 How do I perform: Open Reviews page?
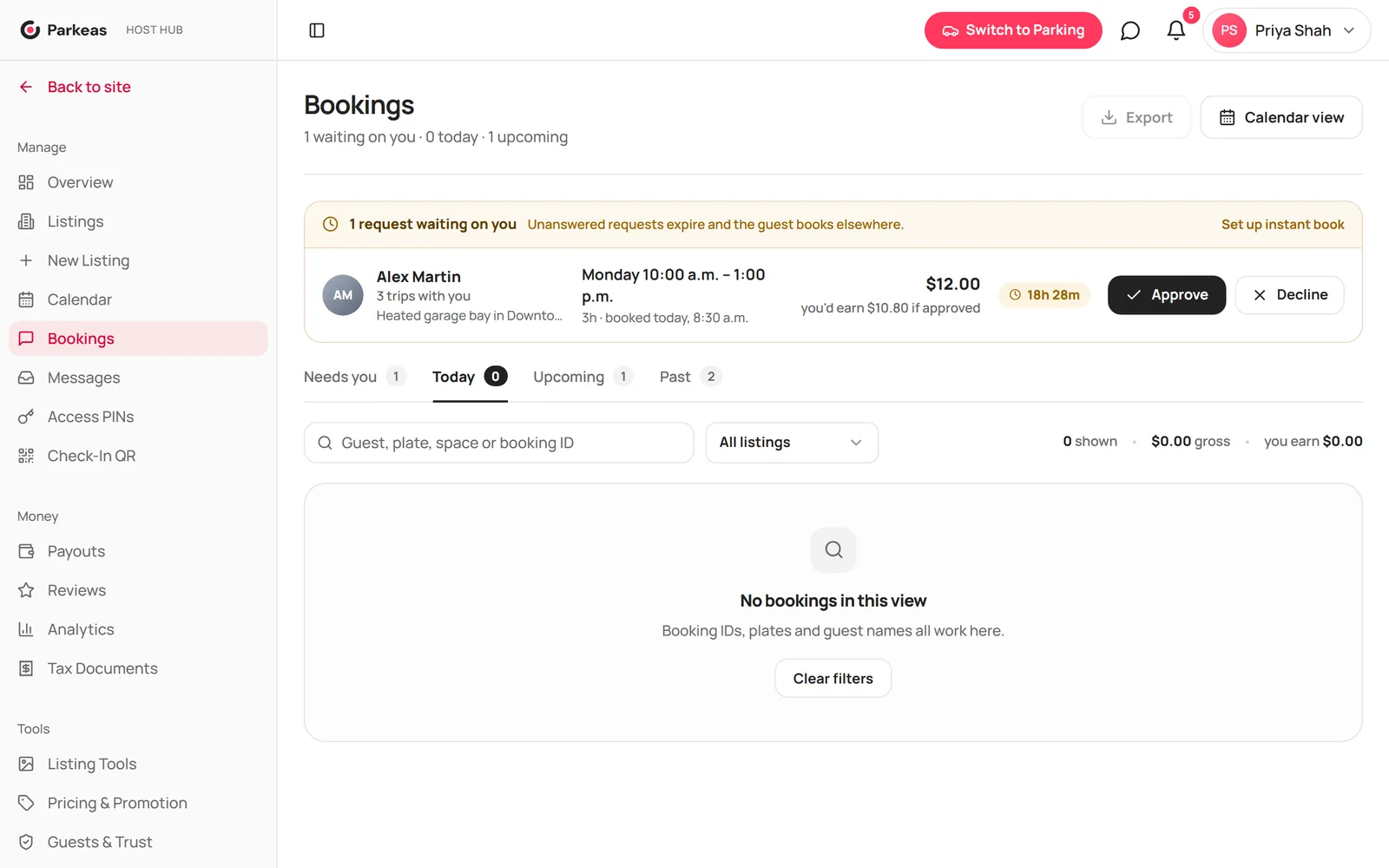138,590
